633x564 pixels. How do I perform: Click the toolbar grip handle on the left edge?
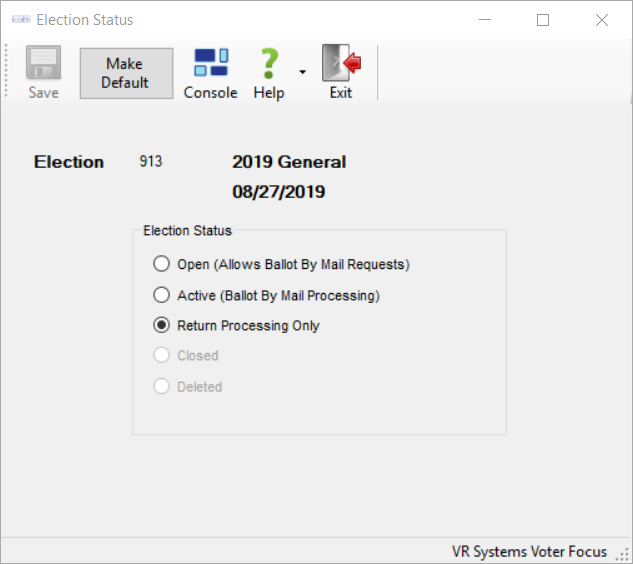[6, 71]
